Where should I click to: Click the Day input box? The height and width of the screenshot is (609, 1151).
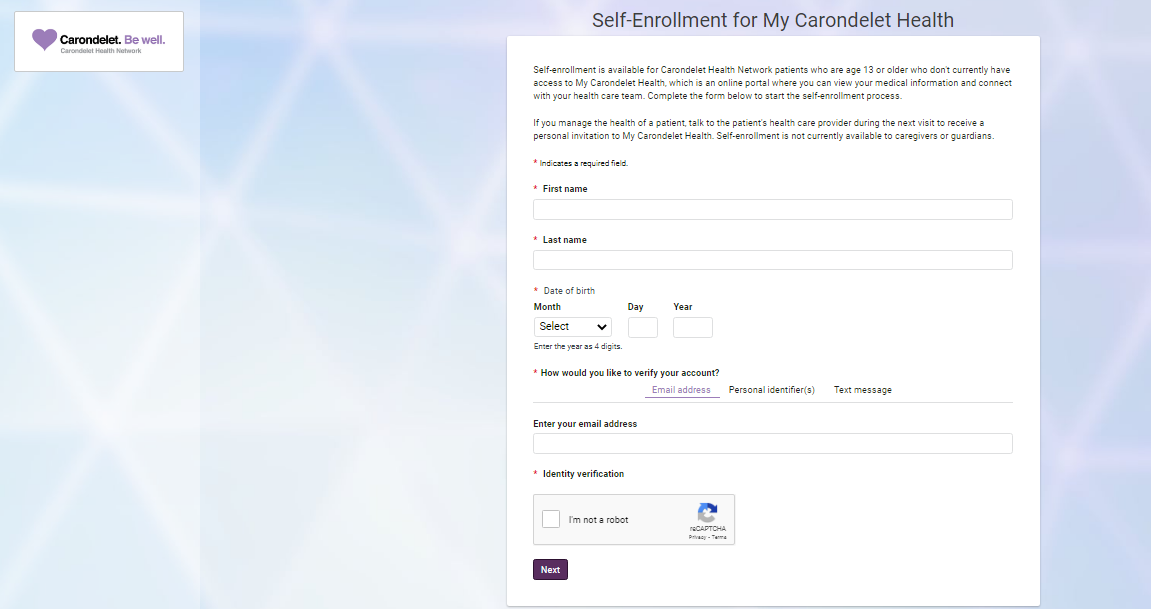[x=643, y=327]
